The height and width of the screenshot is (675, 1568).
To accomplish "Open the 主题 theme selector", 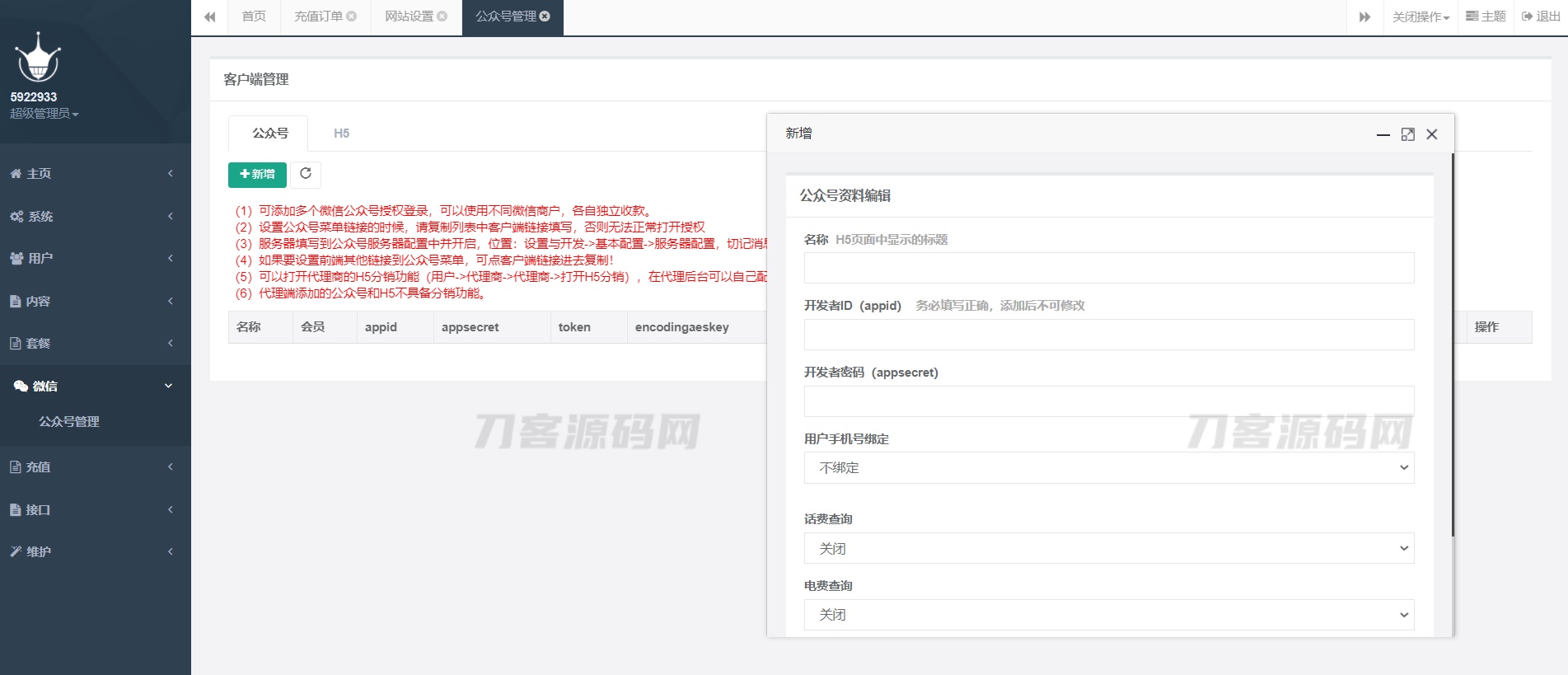I will pyautogui.click(x=1486, y=16).
